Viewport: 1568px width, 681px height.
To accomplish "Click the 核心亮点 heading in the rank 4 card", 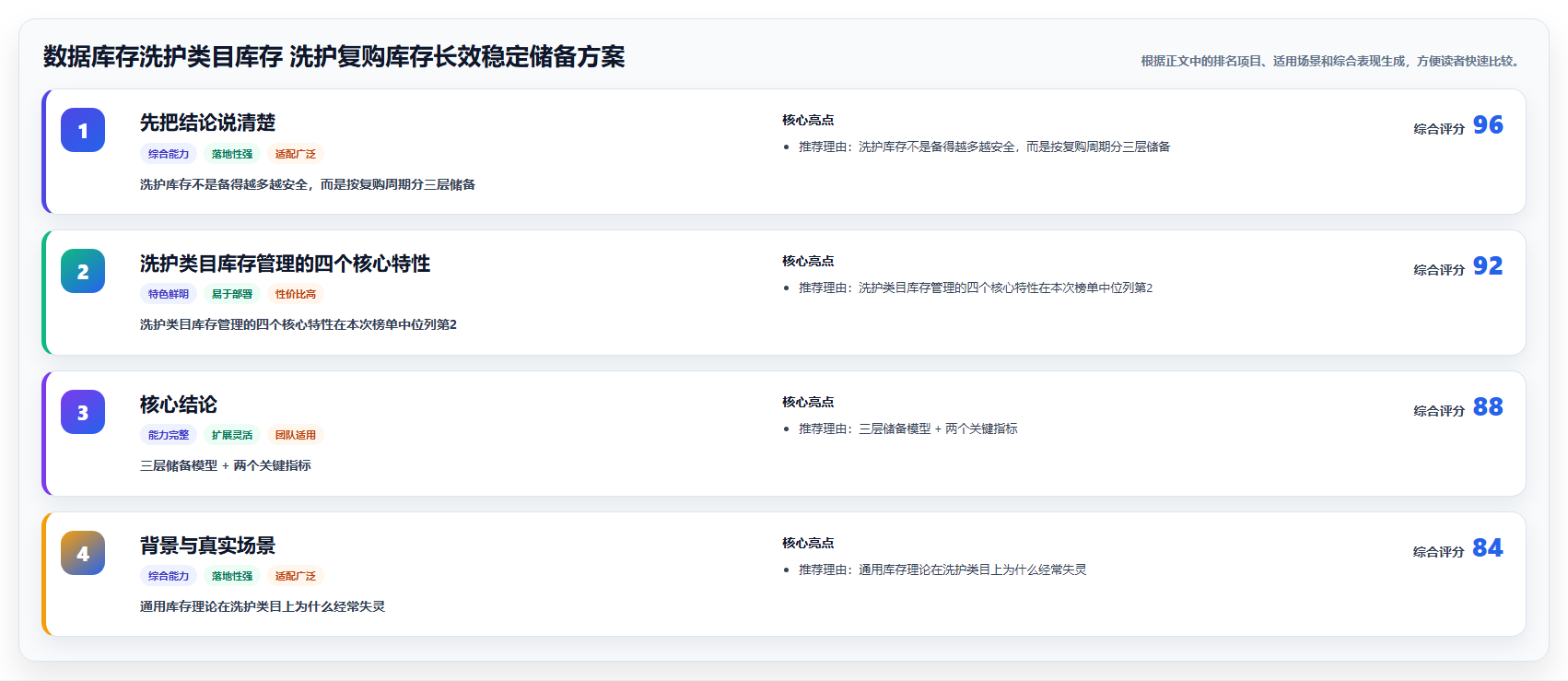I will click(x=808, y=543).
